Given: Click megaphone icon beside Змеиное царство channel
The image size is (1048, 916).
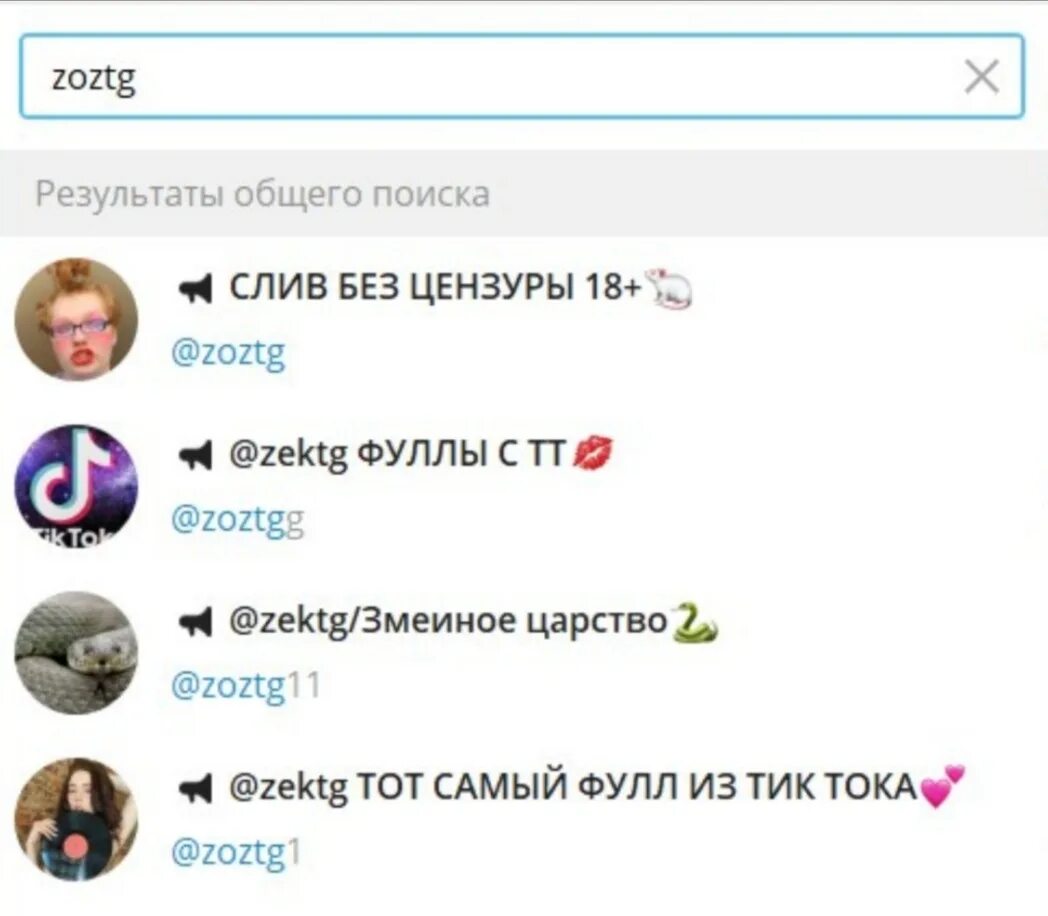Looking at the screenshot, I should point(196,622).
